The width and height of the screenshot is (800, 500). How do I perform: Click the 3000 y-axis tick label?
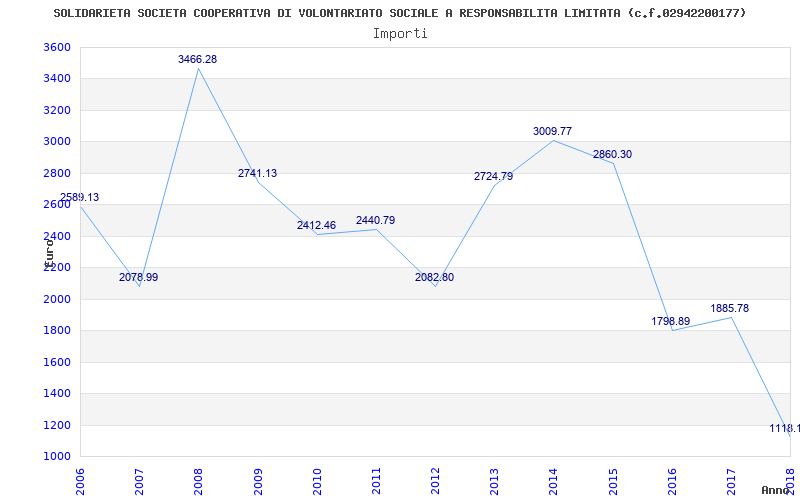pyautogui.click(x=57, y=142)
